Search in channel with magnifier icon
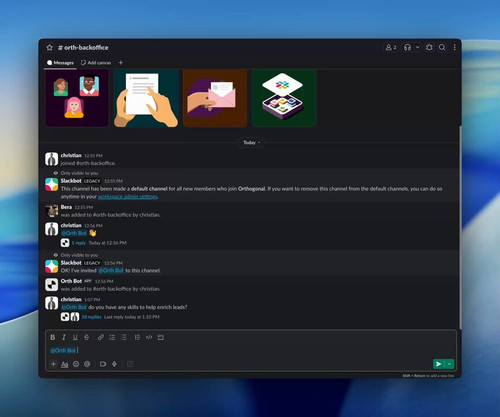500x417 pixels. (x=442, y=47)
